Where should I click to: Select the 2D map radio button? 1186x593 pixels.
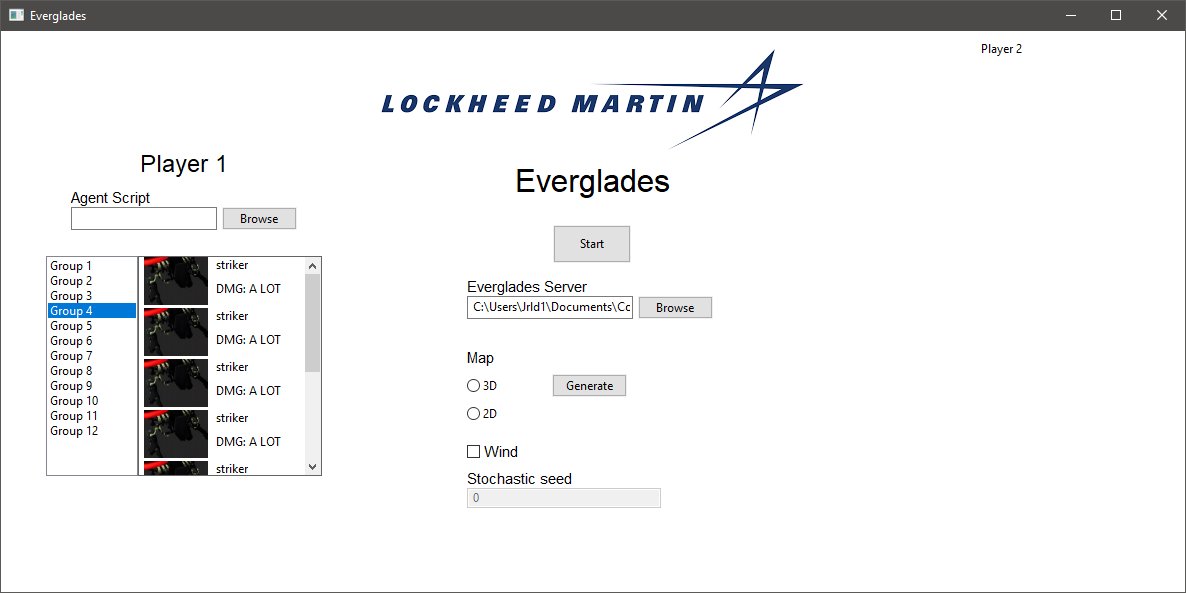(473, 414)
